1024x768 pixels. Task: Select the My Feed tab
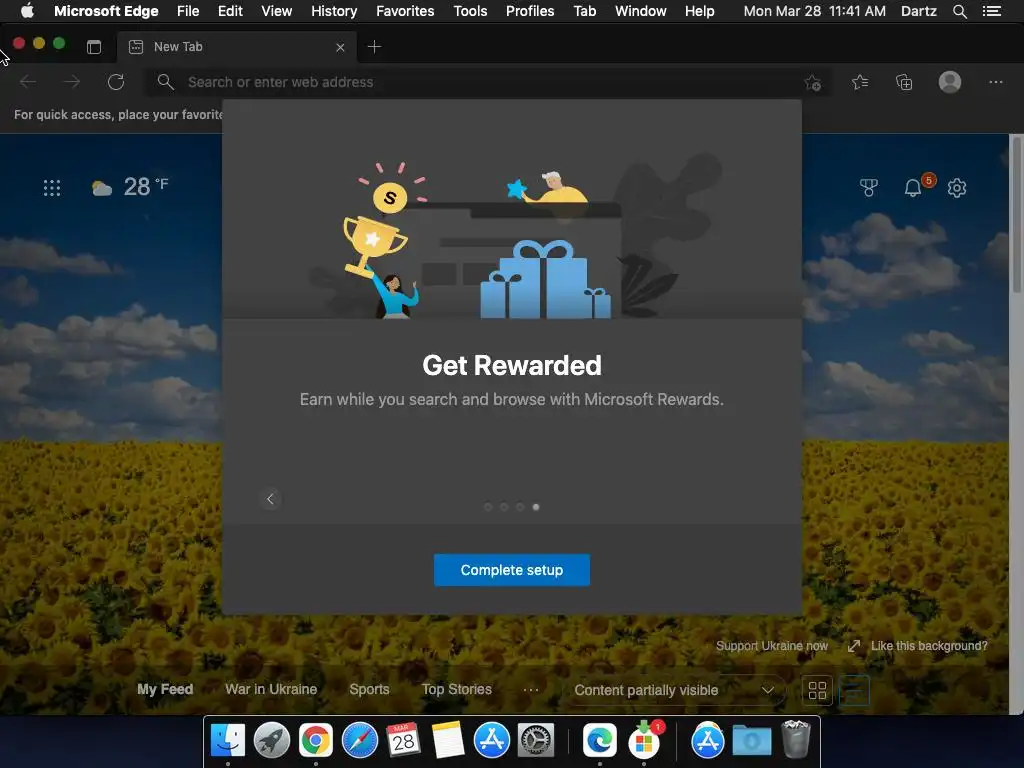165,689
